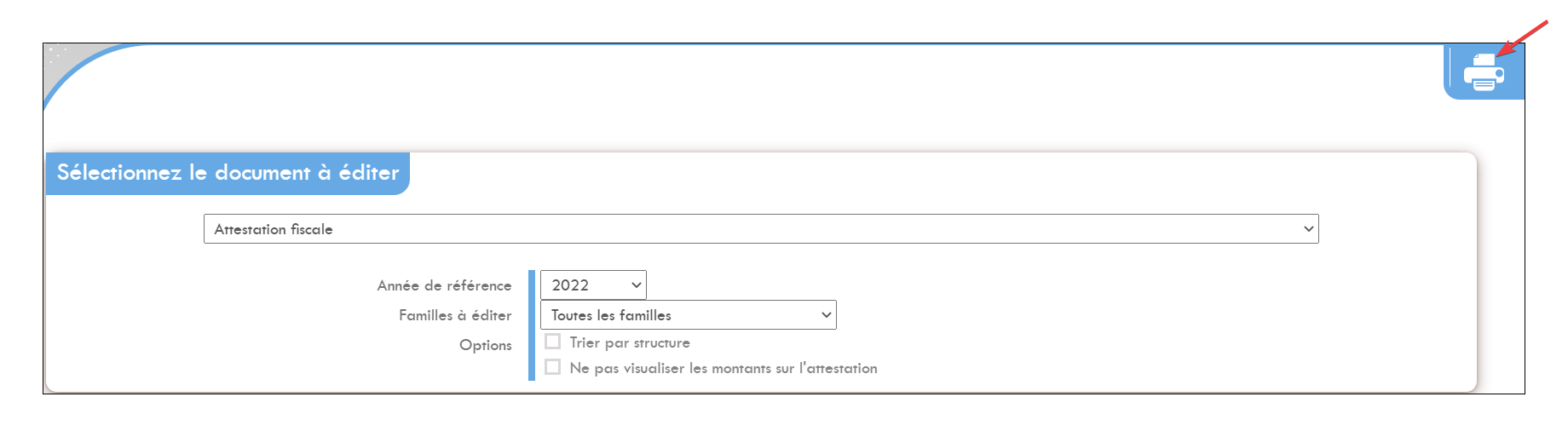Enable the Trier par structure checkbox
1568x437 pixels.
553,342
